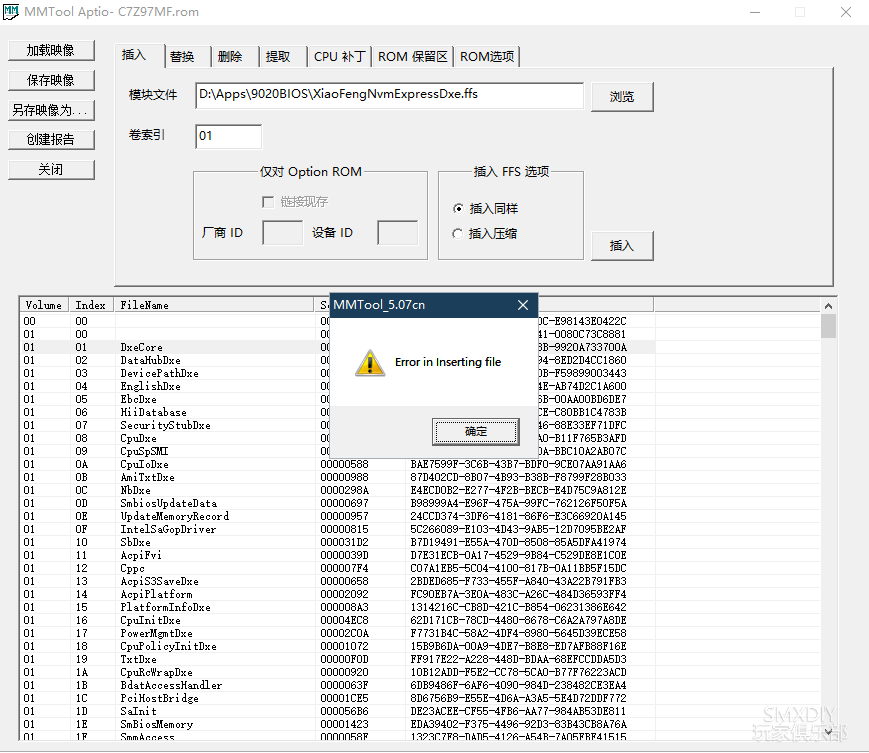Click the Volume column header
This screenshot has height=753, width=869.
point(44,305)
